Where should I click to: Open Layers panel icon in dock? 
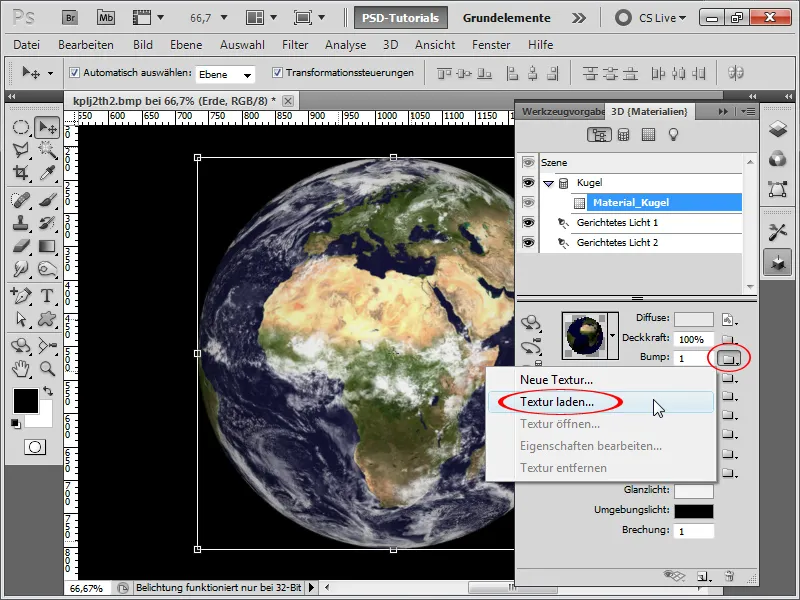[x=778, y=129]
